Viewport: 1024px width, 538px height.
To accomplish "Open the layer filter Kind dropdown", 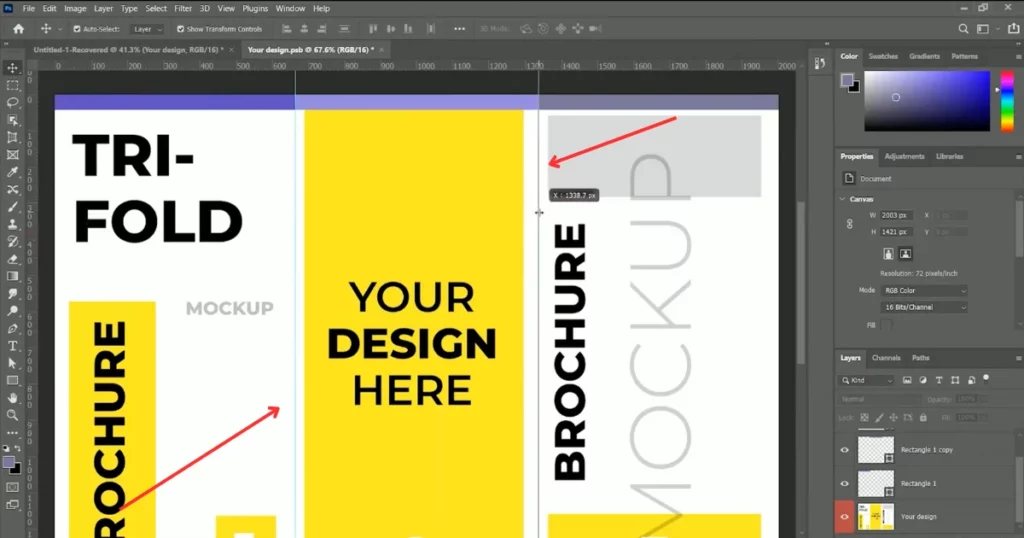I will coord(867,380).
